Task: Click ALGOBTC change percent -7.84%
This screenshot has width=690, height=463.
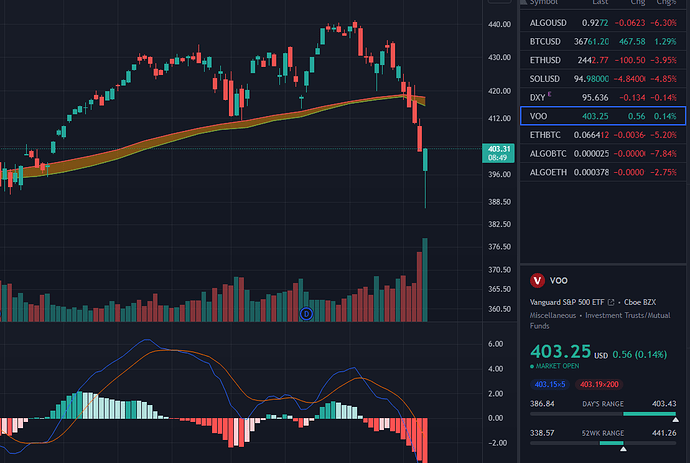Action: tap(663, 154)
